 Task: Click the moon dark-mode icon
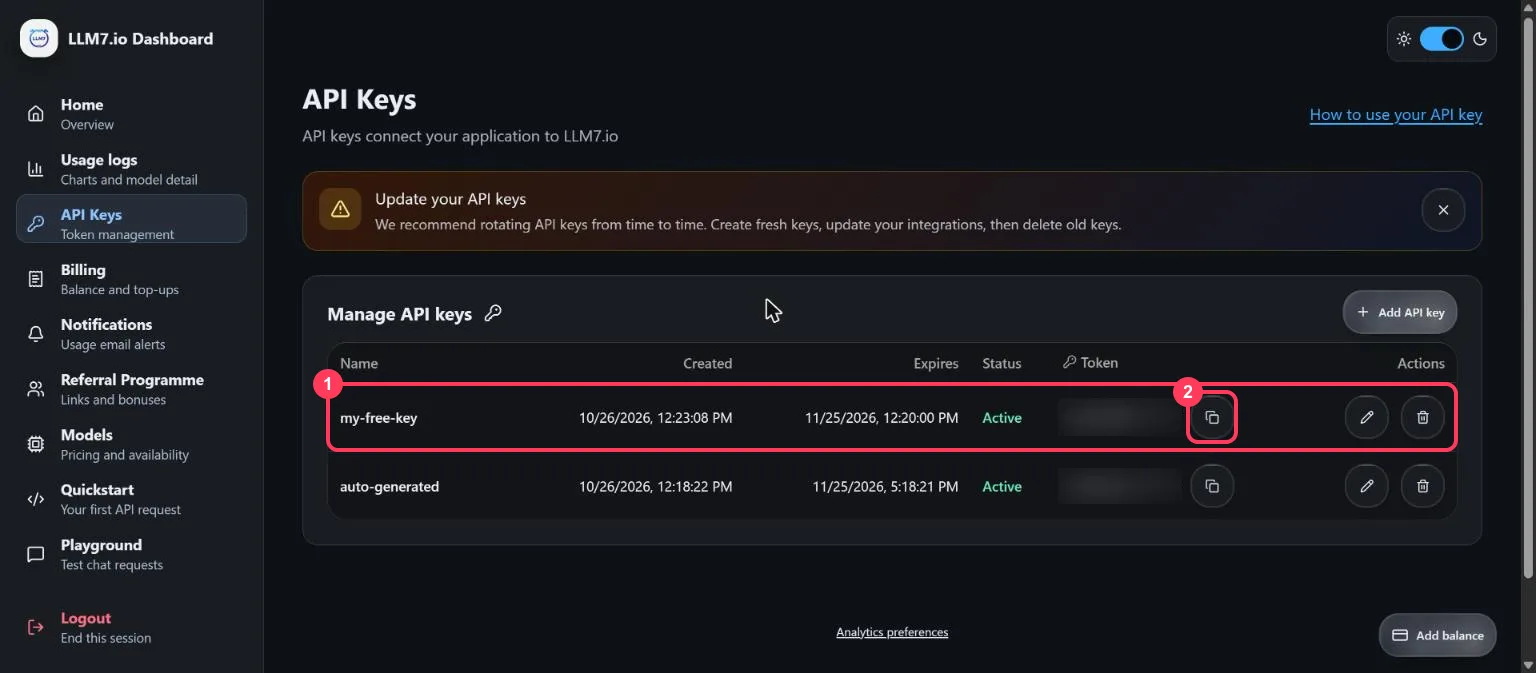click(x=1480, y=39)
